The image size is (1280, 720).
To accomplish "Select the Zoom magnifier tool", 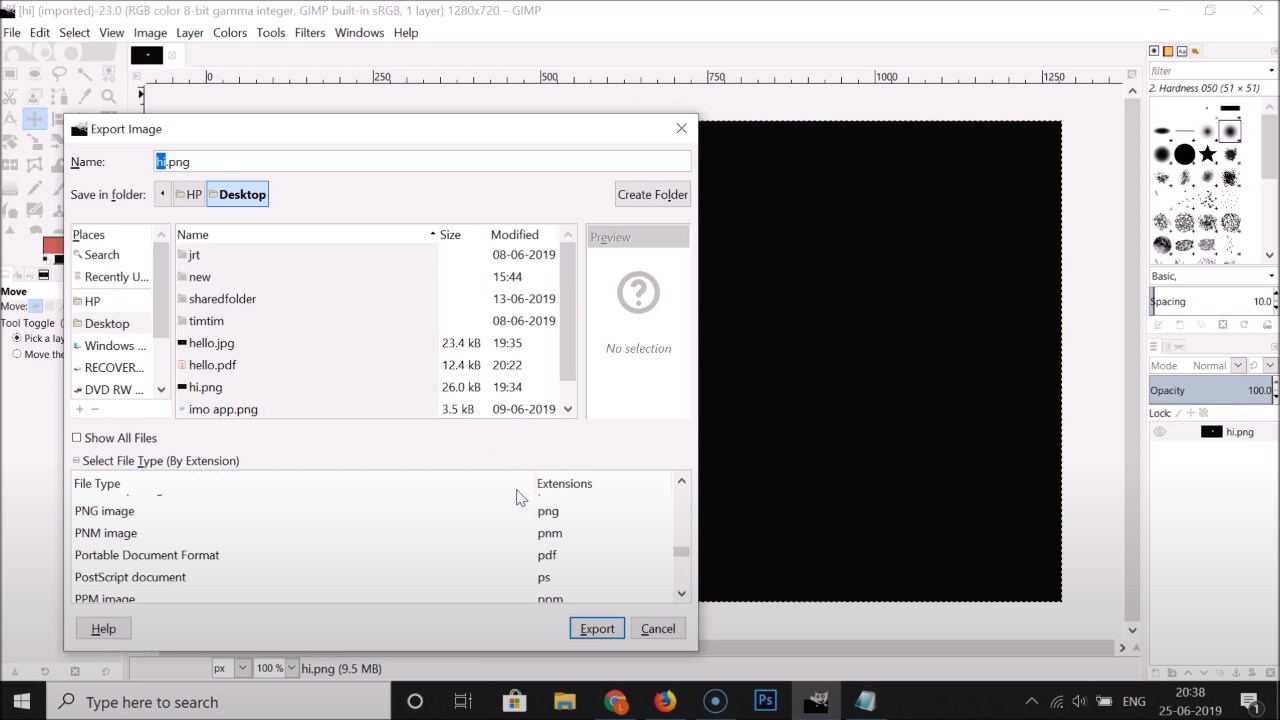I will pos(108,96).
